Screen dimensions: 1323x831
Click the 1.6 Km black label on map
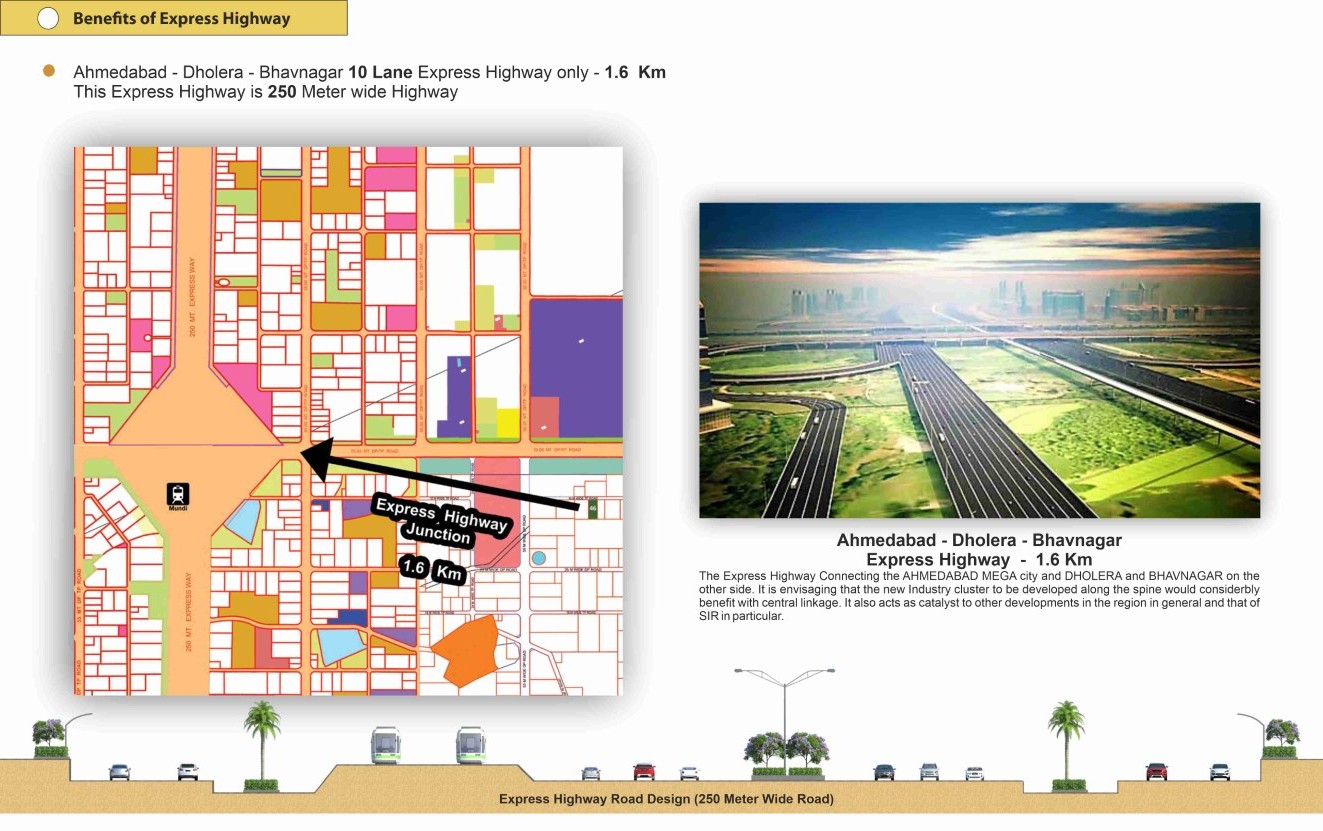tap(433, 571)
